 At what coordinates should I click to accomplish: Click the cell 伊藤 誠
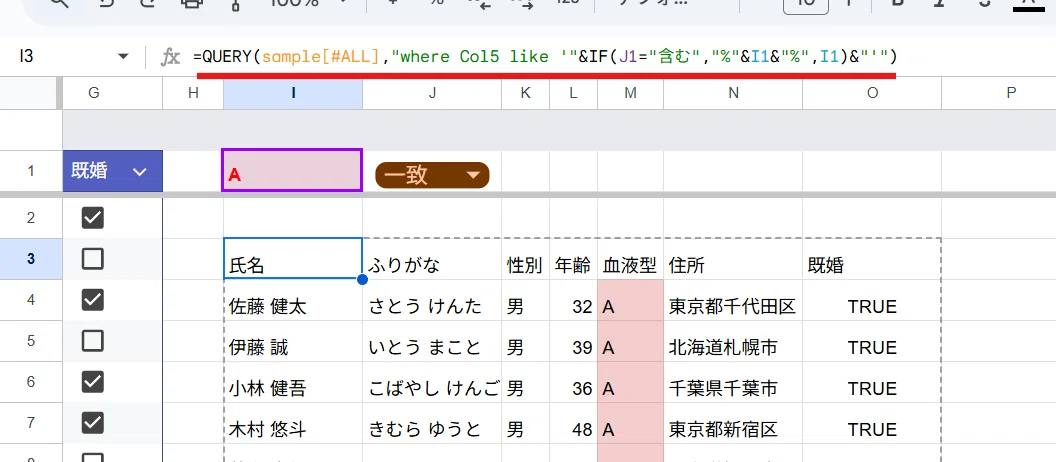[293, 341]
